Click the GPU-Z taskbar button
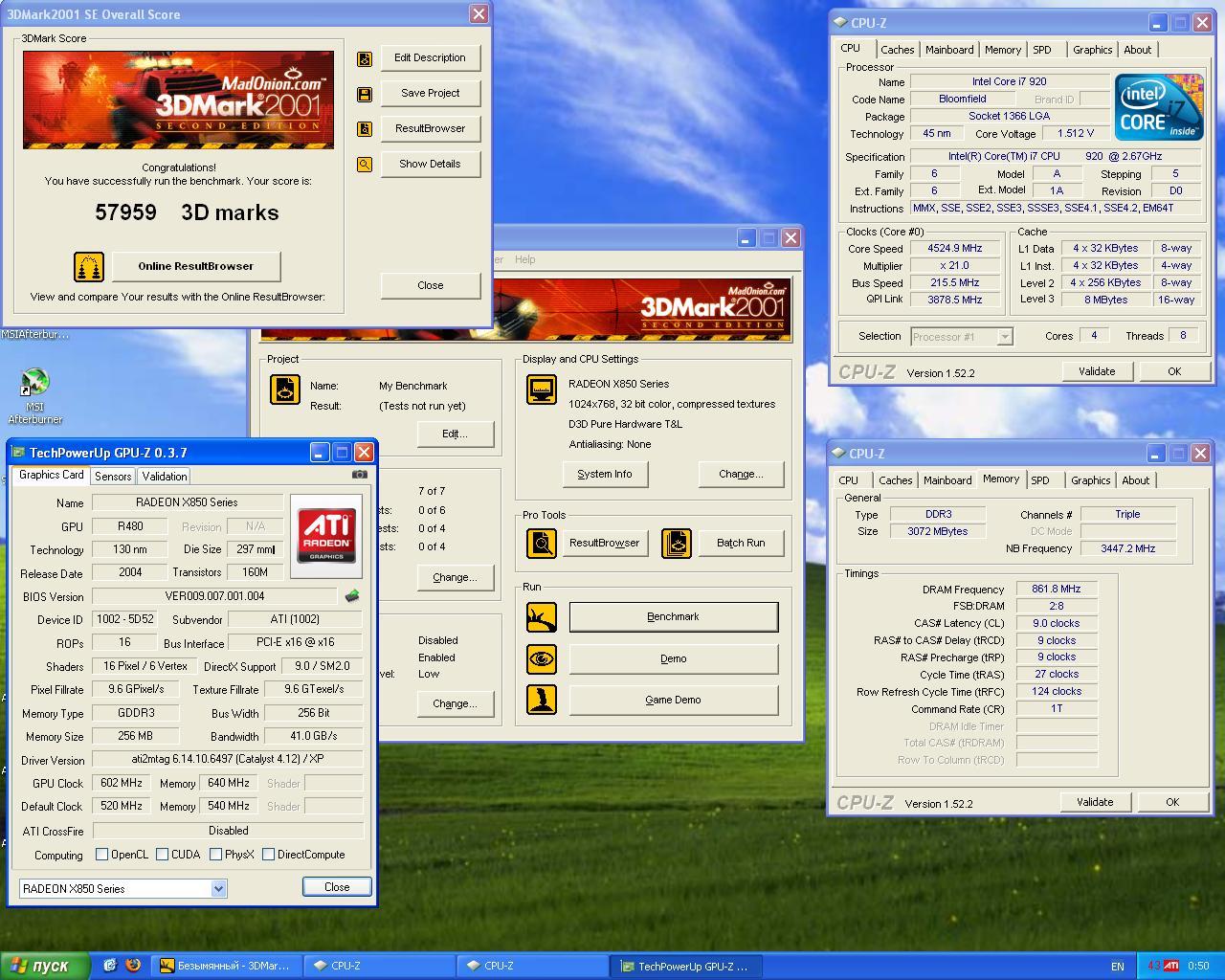 pos(685,967)
